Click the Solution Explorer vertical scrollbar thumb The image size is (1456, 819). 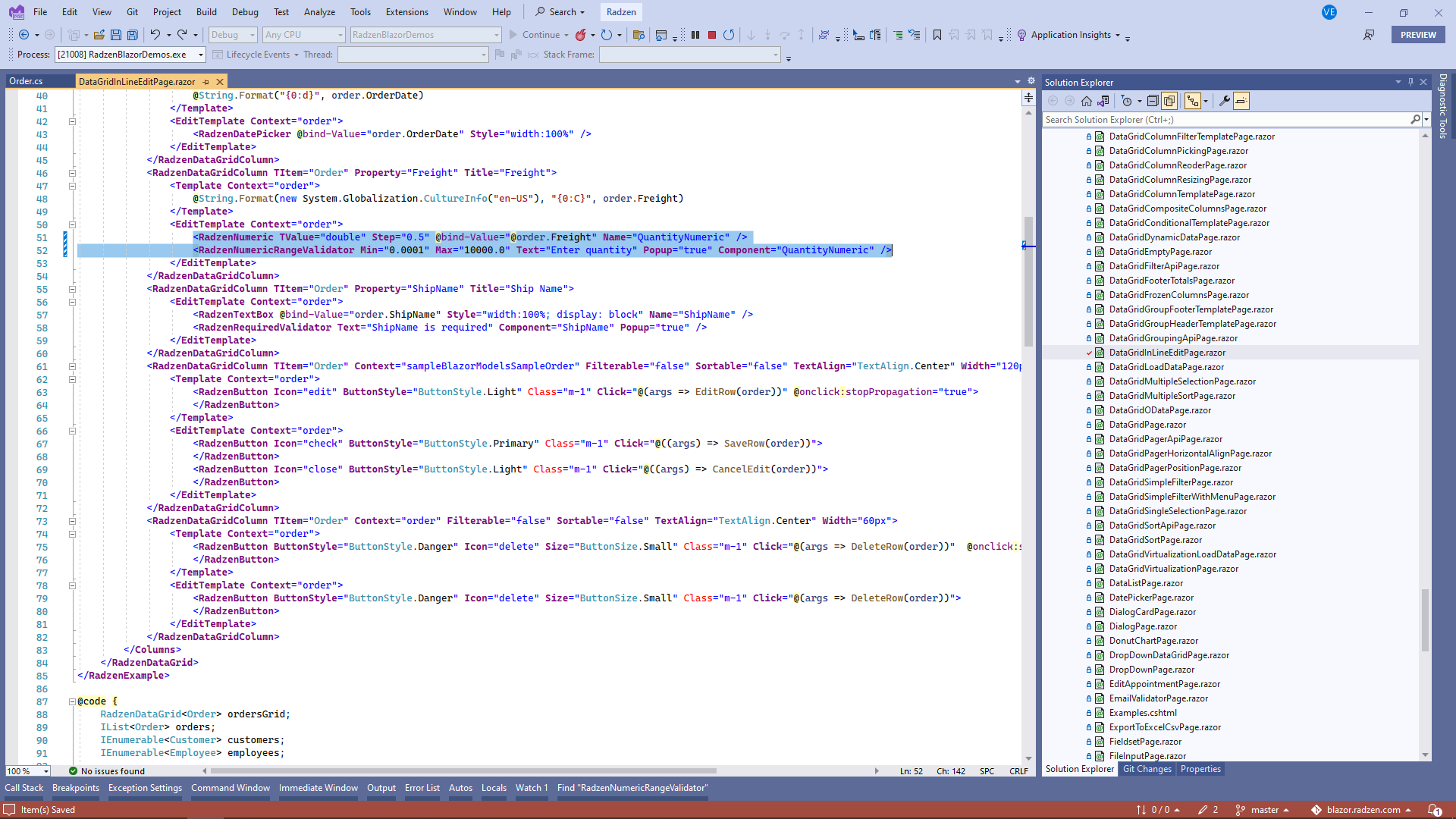click(x=1425, y=620)
